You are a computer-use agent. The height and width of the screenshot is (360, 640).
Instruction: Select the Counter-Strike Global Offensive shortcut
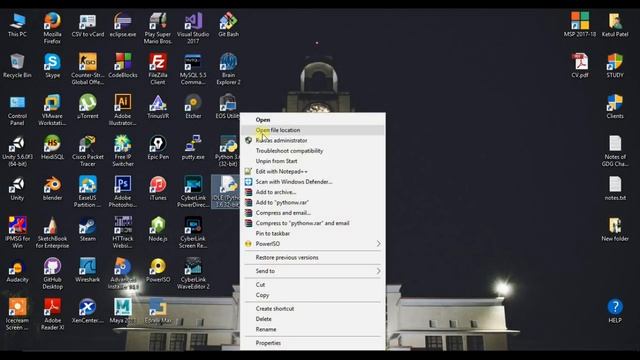pyautogui.click(x=87, y=69)
